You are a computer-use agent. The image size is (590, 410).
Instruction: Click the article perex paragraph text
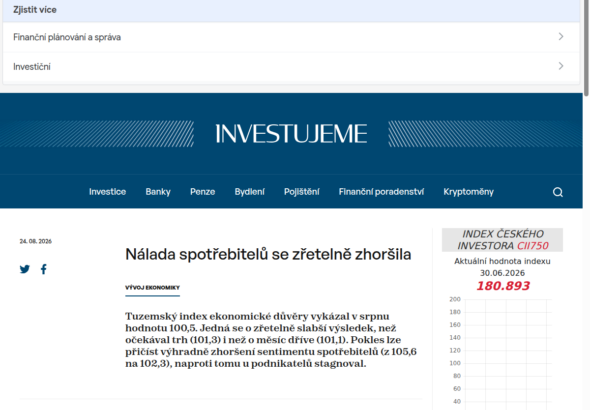(271, 340)
